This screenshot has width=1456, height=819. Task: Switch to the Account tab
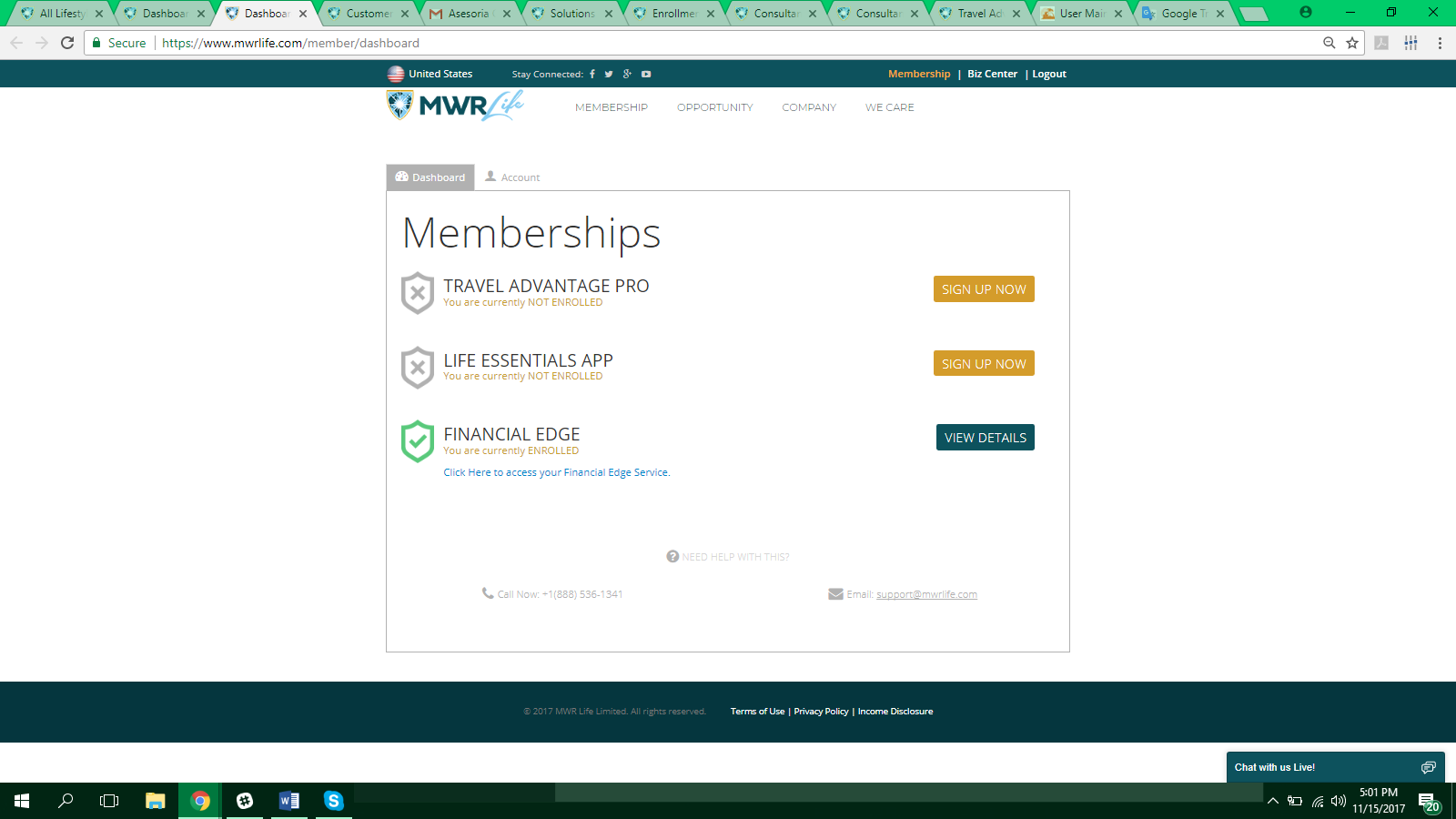(512, 177)
